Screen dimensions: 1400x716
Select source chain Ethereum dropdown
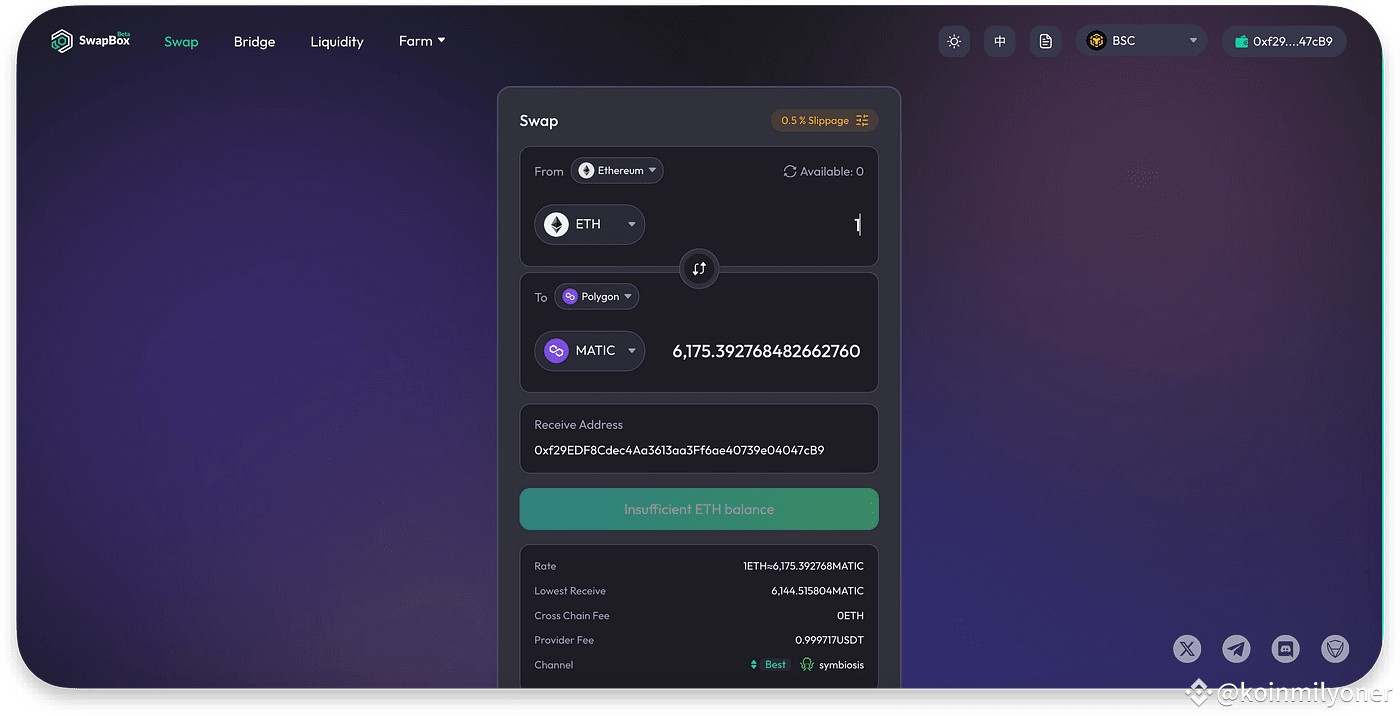(x=617, y=171)
